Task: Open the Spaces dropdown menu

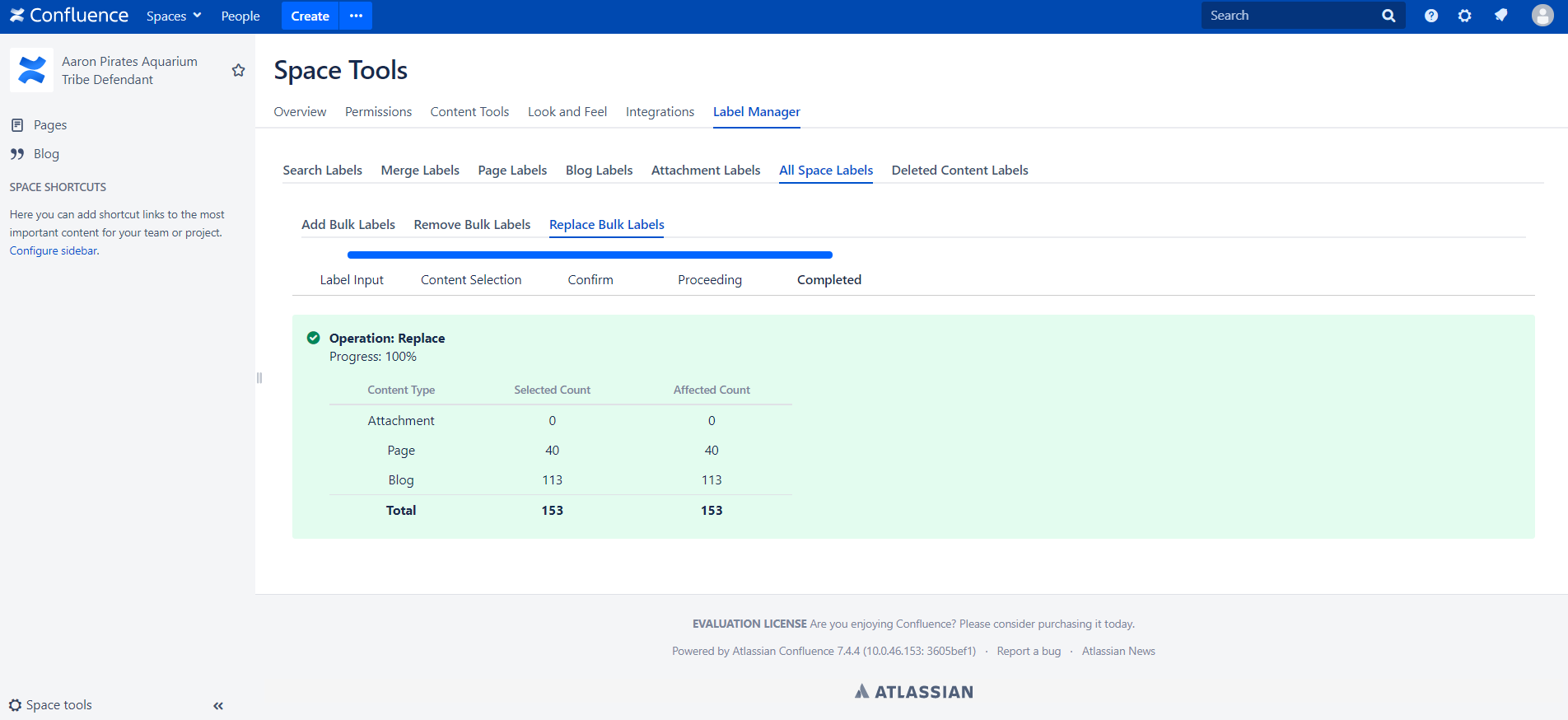Action: tap(174, 16)
